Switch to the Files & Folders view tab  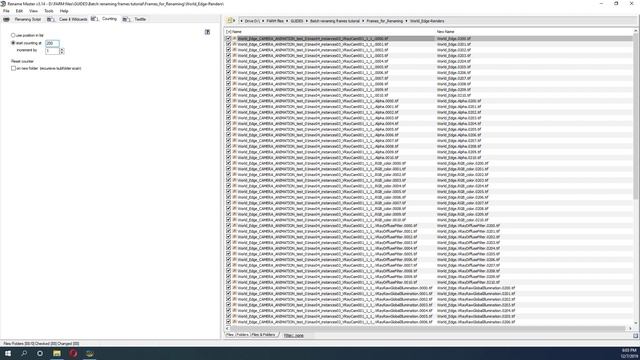coord(263,335)
